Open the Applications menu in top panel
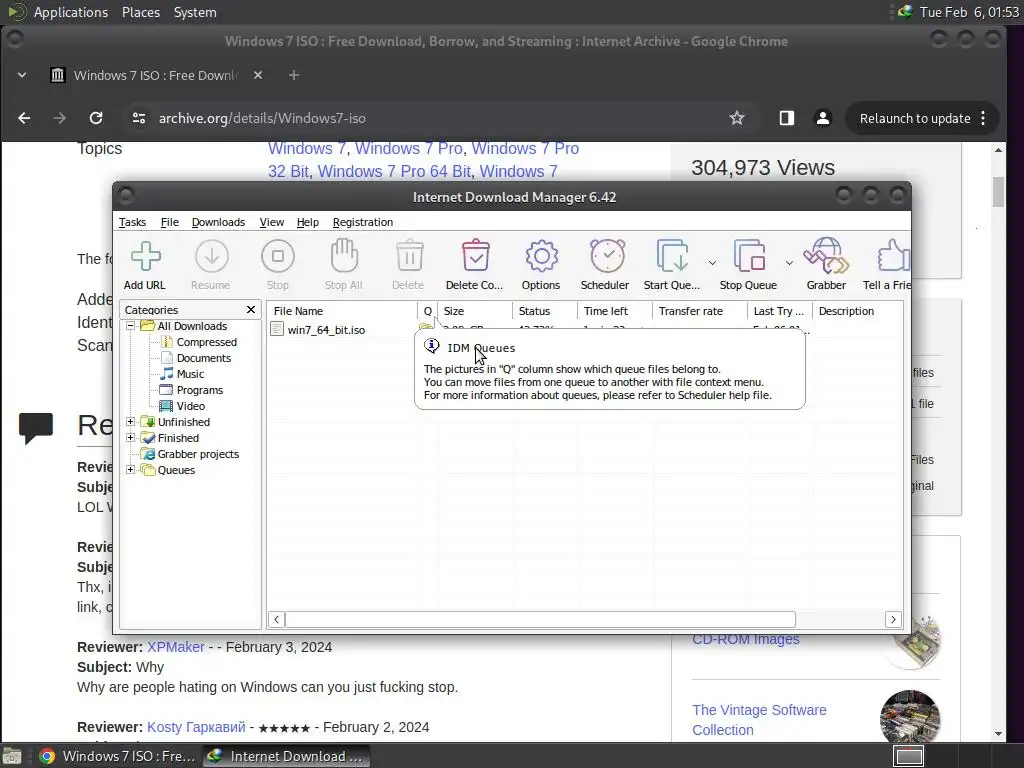The width and height of the screenshot is (1024, 768). (71, 12)
